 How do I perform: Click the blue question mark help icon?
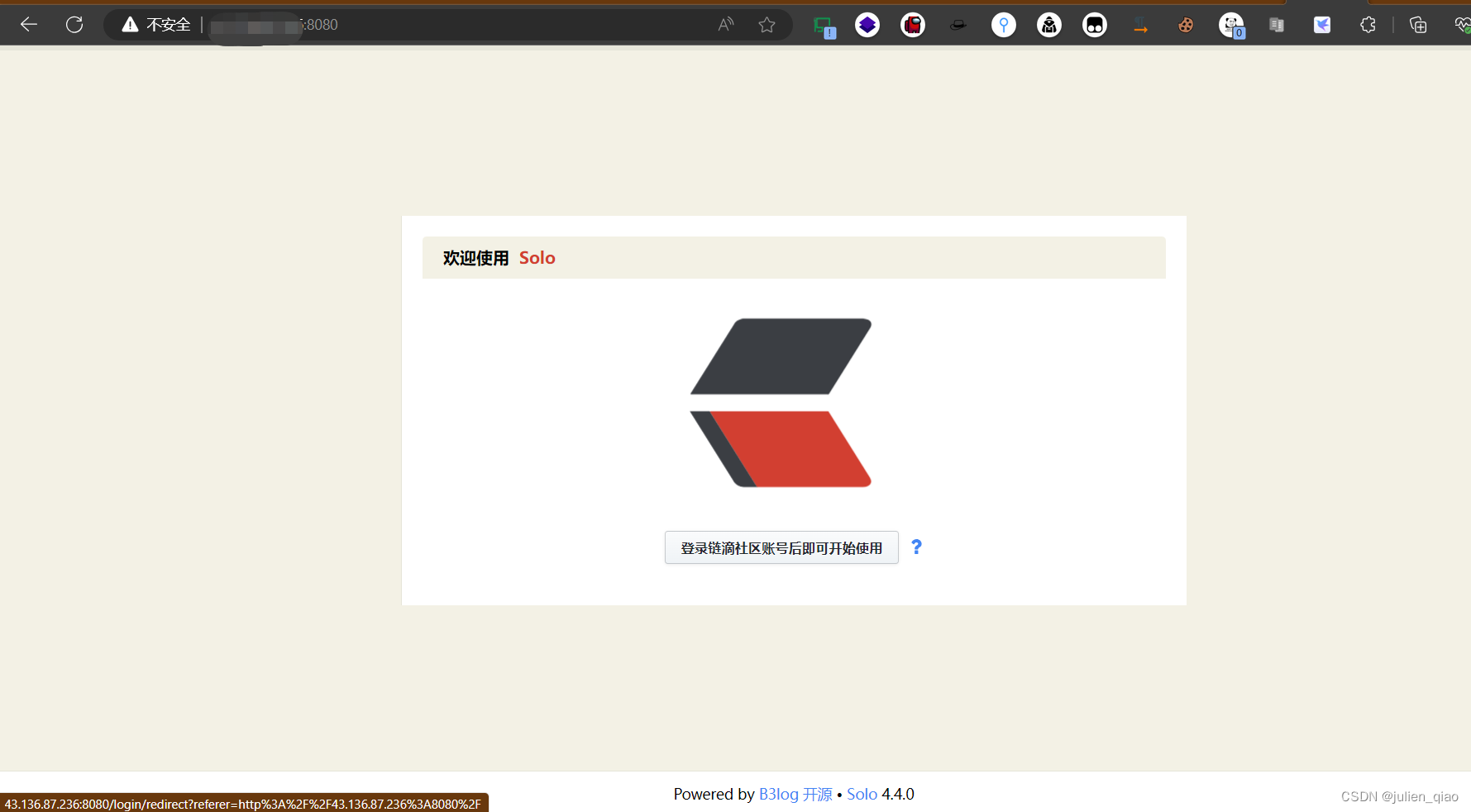tap(916, 547)
